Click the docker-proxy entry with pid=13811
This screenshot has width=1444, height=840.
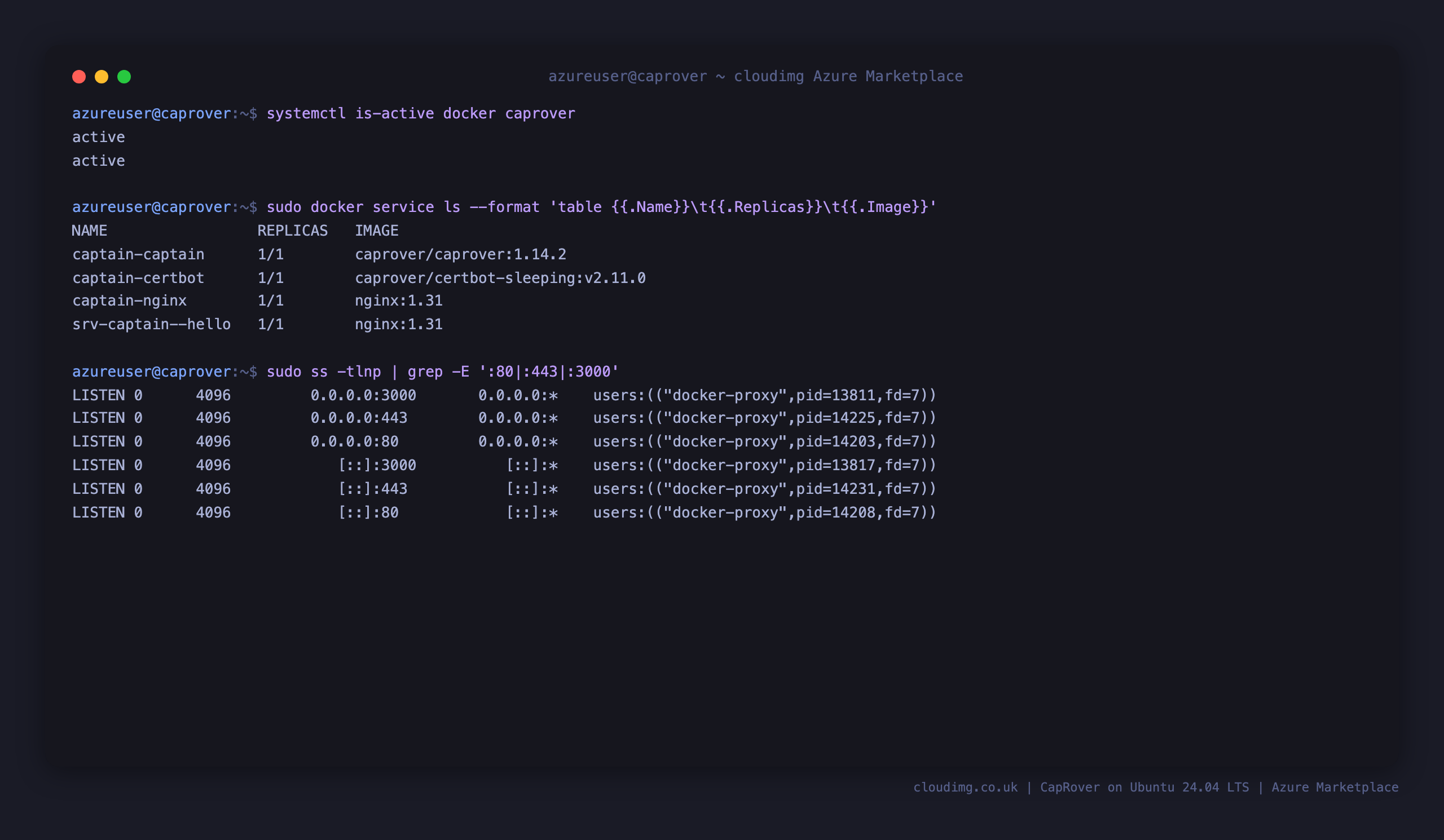764,395
